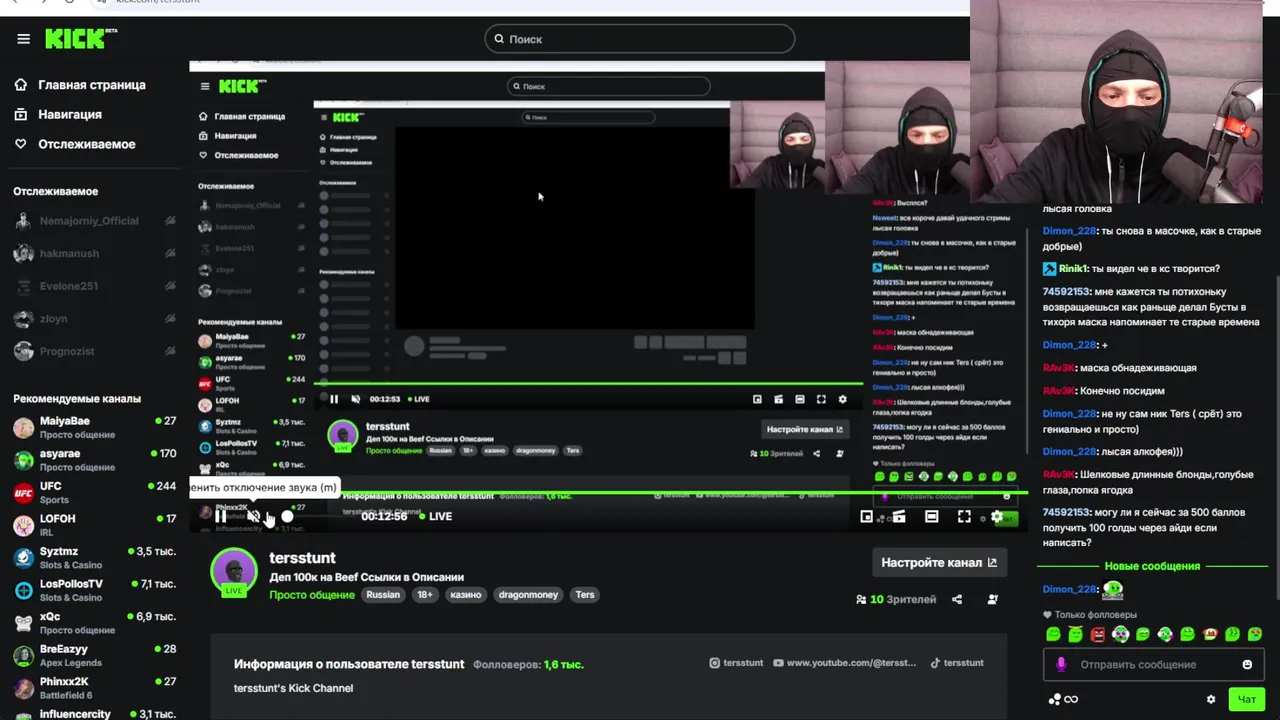Select the казино tag under the stream title

point(465,595)
